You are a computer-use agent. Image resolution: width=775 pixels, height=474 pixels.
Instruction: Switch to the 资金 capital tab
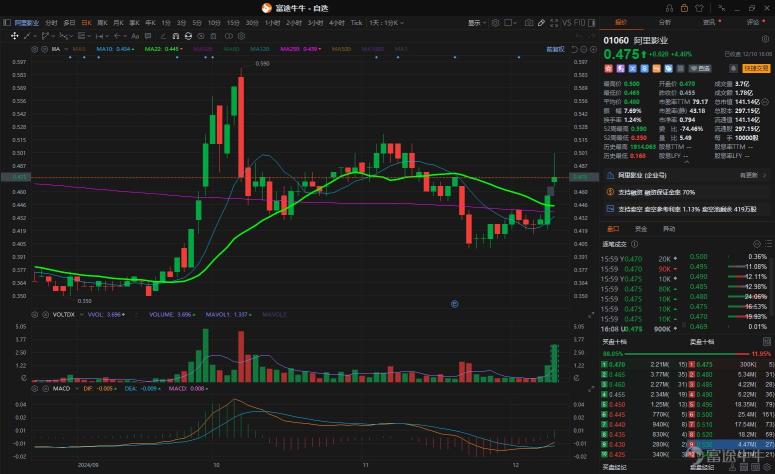[x=641, y=229]
